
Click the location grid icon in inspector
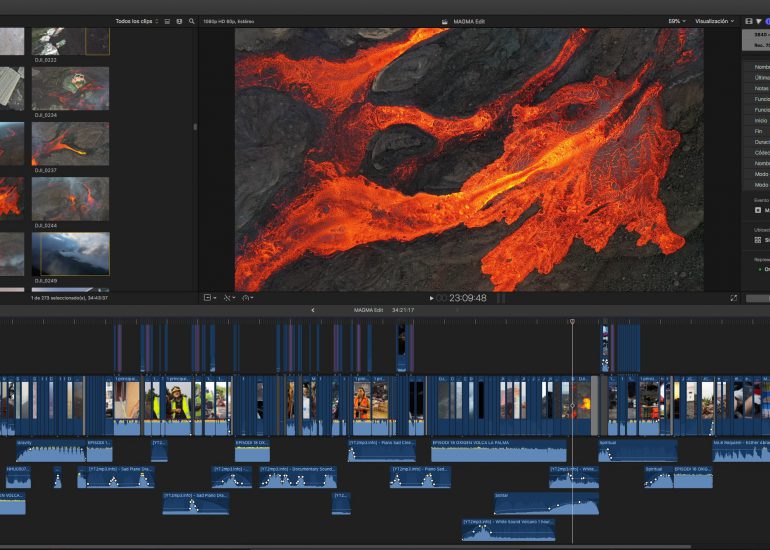(758, 240)
